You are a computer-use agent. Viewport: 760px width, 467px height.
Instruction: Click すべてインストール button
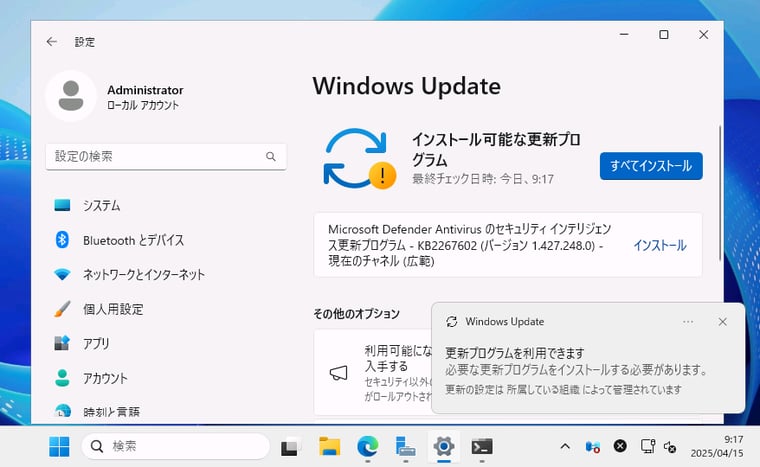[x=651, y=166]
